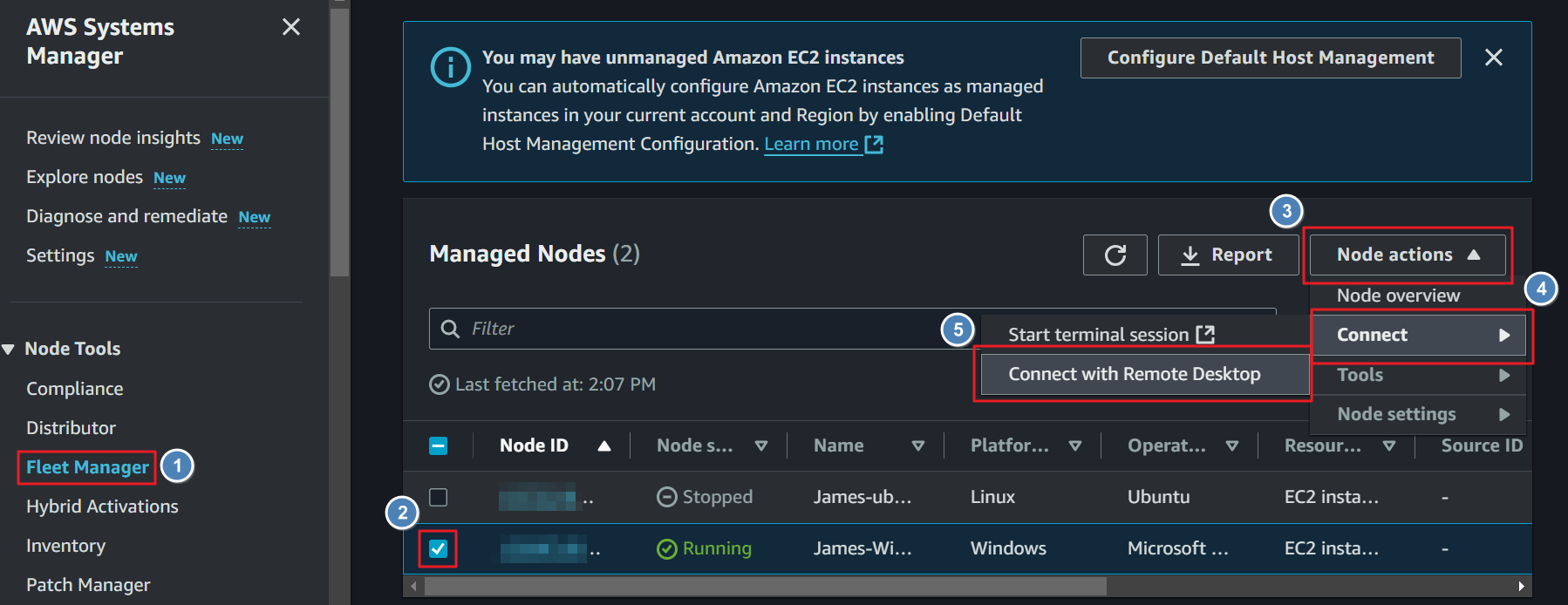Open the Resour... column sort dropdown
1568x605 pixels.
(1389, 445)
